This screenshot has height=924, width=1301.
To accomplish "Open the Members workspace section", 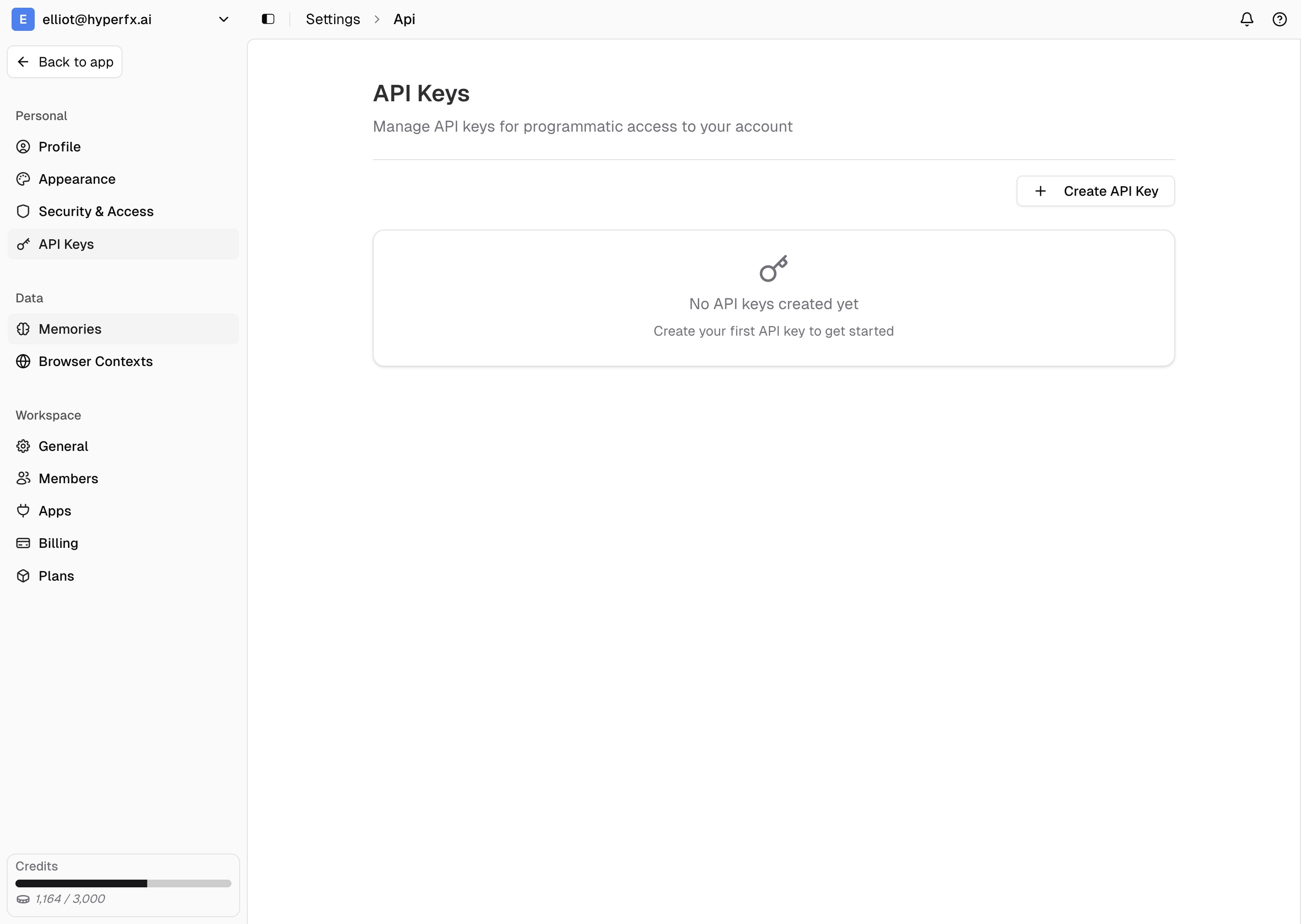I will coord(68,478).
